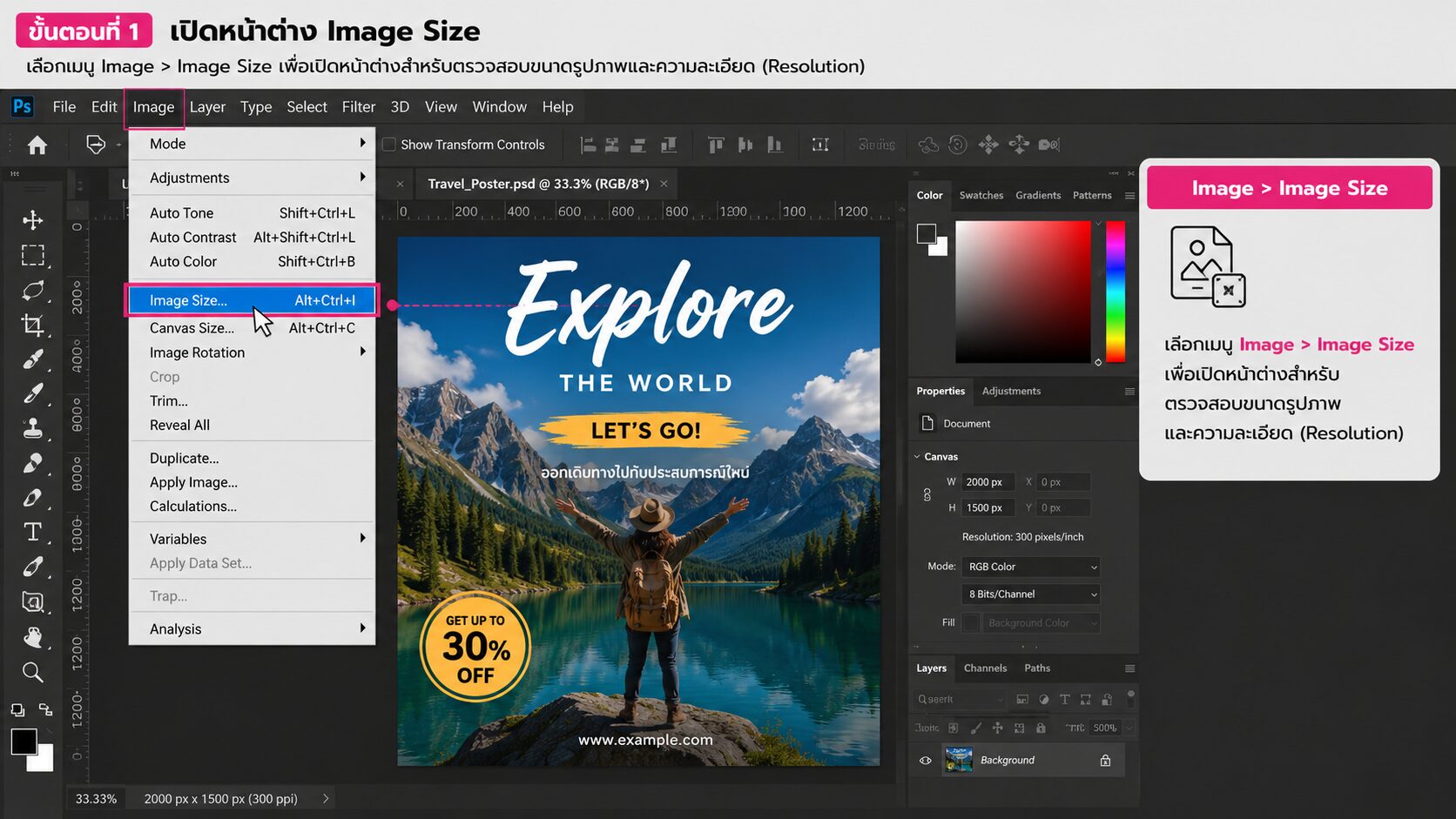Hide the Background layer eye icon
The height and width of the screenshot is (819, 1456).
coord(925,761)
